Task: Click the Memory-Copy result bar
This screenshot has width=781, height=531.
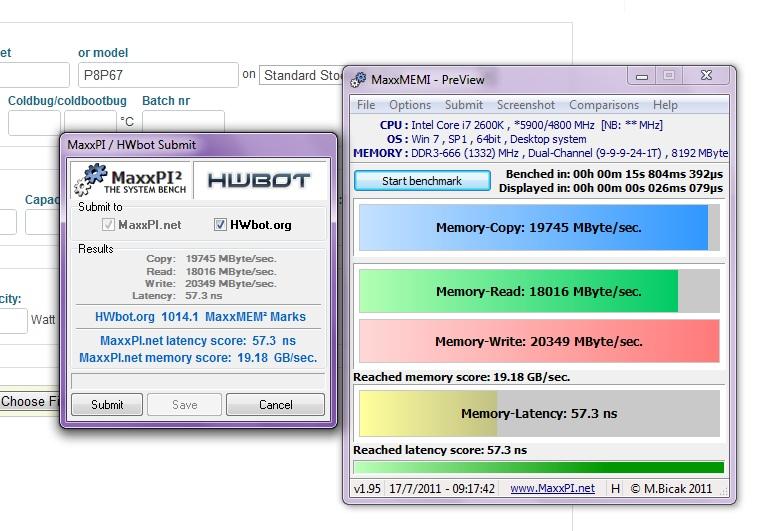Action: 539,228
